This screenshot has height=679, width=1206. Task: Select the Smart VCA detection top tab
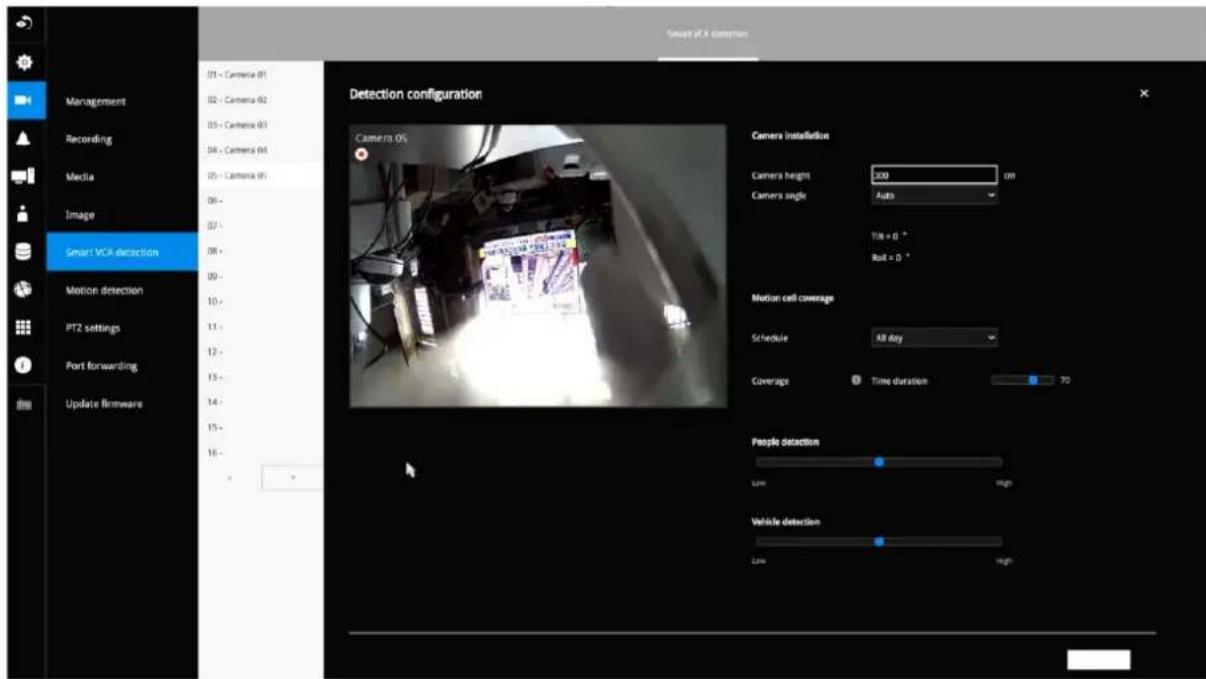(707, 35)
